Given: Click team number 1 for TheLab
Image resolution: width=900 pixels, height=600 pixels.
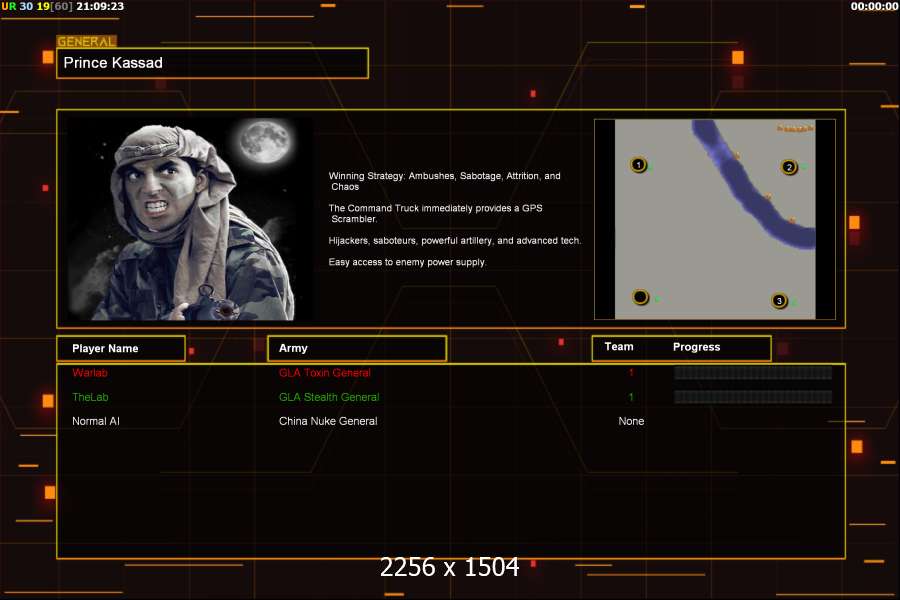Looking at the screenshot, I should [631, 397].
